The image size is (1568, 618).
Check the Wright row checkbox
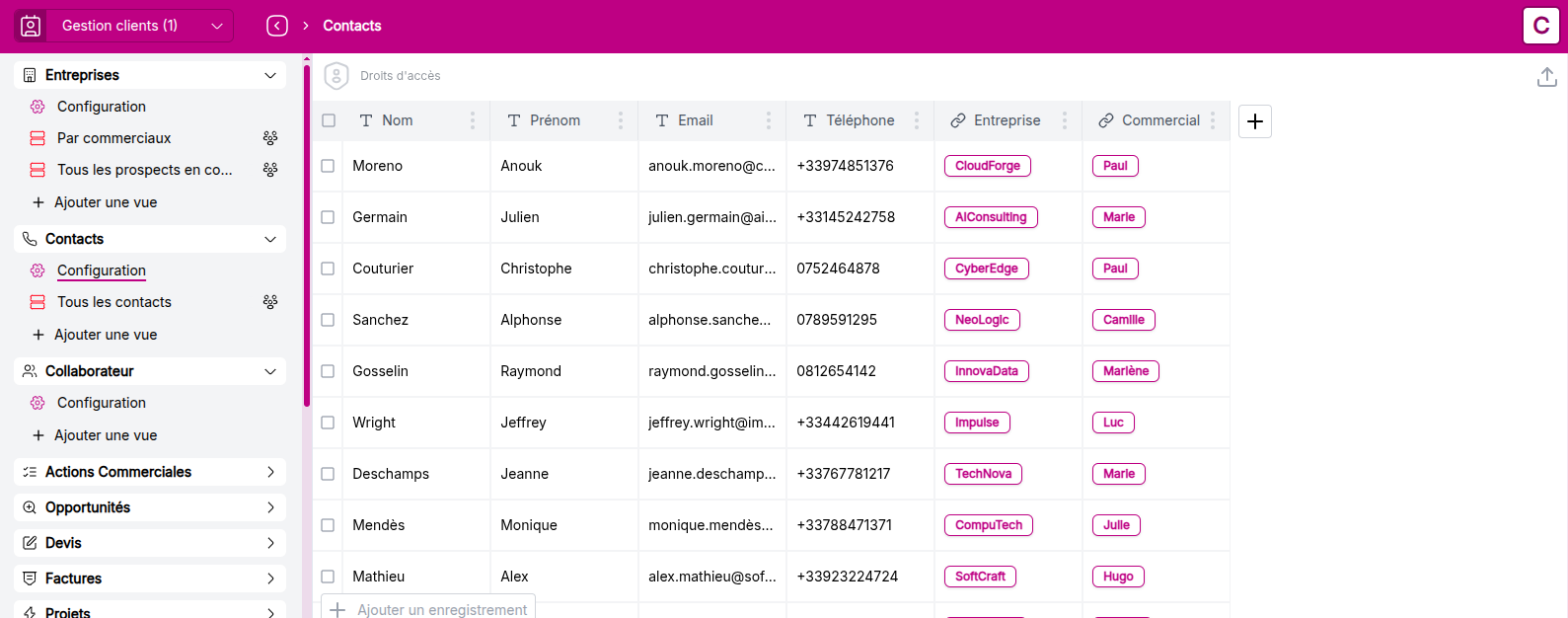click(x=328, y=423)
